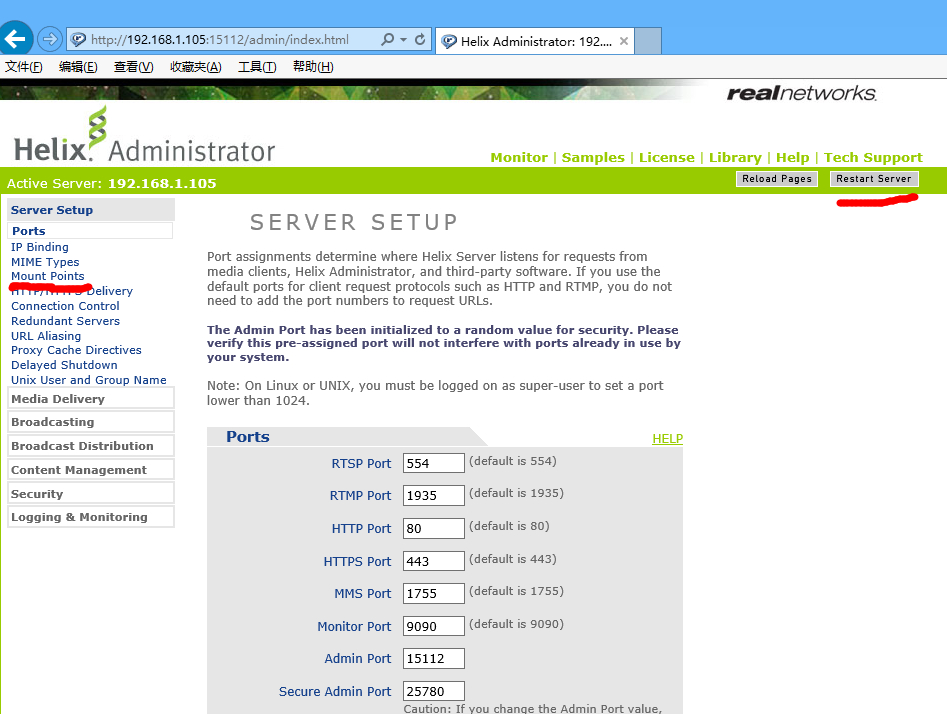Click the Restart Server button
Viewport: 947px width, 714px height.
tap(874, 179)
